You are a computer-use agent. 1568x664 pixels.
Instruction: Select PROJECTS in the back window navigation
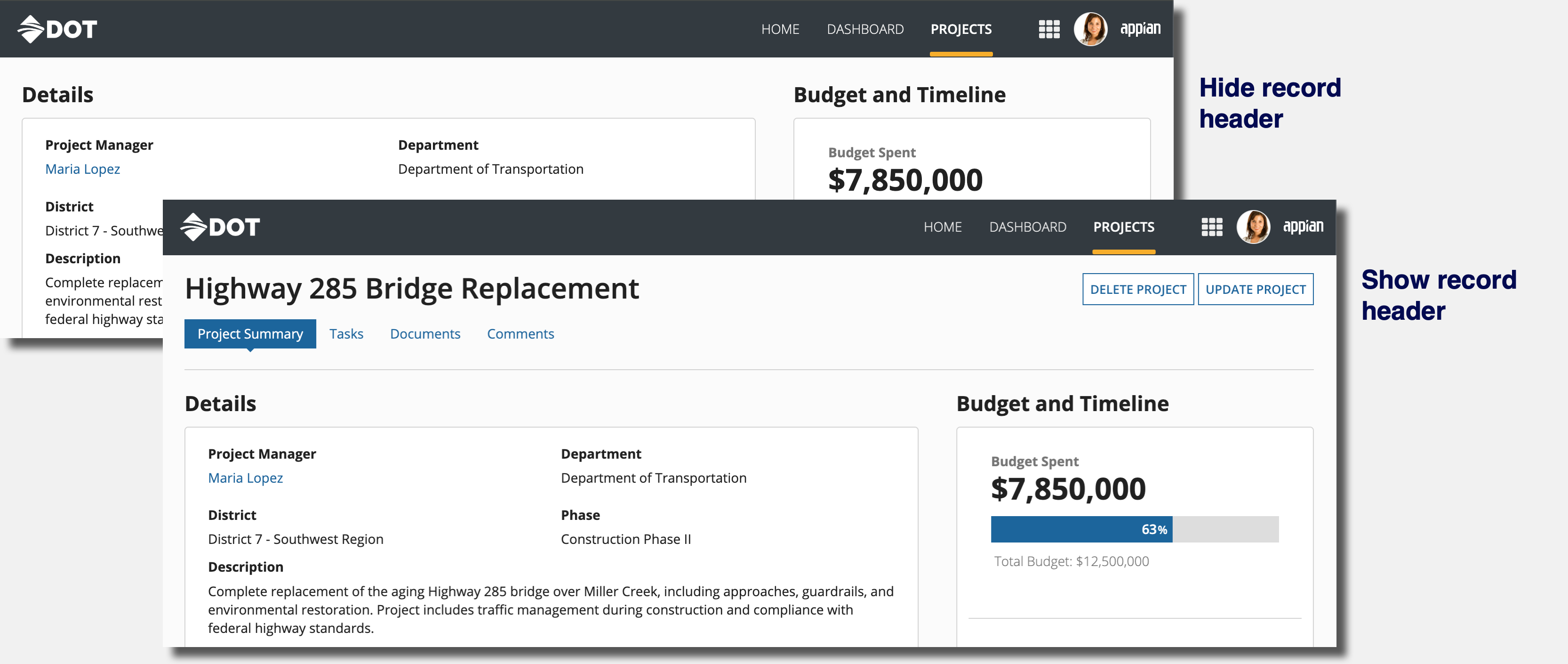coord(961,29)
